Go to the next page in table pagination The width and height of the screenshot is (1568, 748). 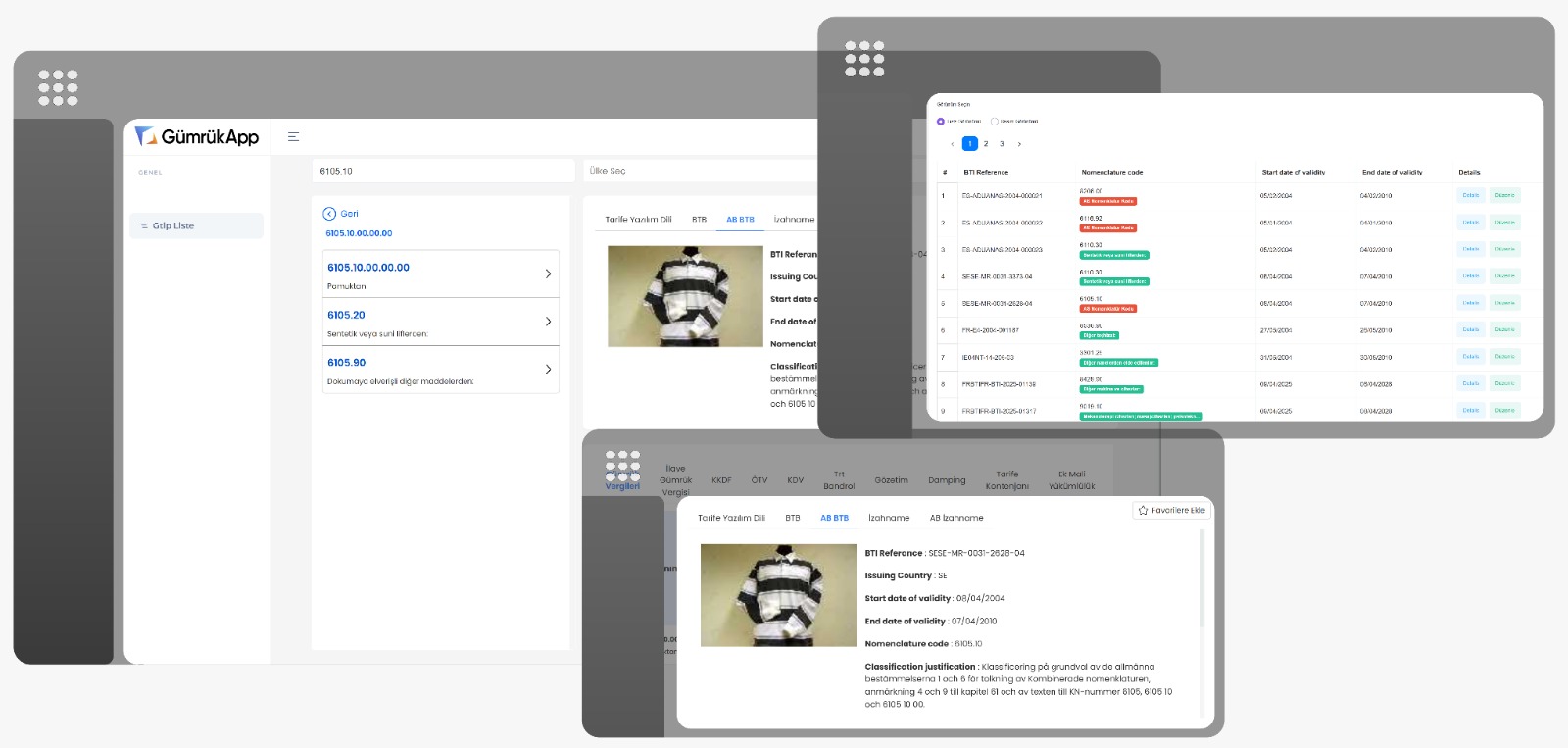[x=1019, y=144]
